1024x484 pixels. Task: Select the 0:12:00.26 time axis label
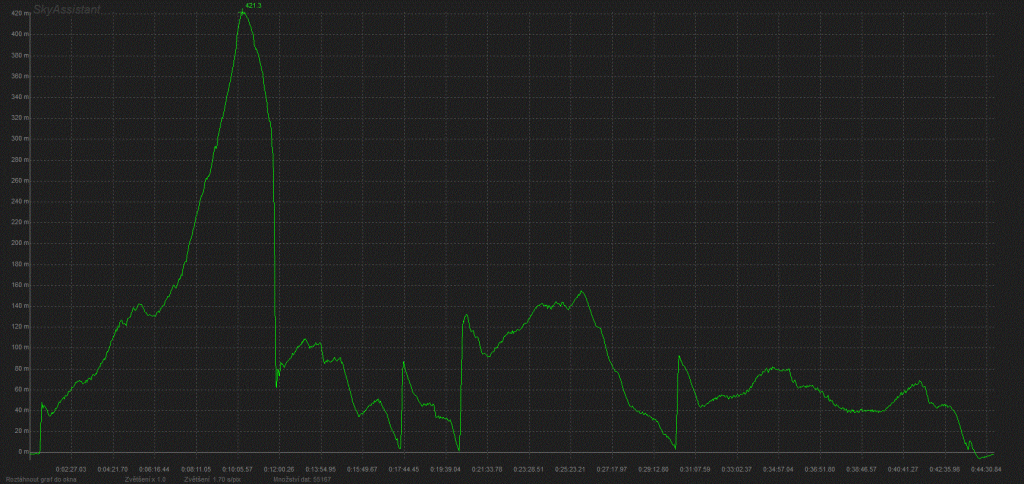(279, 468)
